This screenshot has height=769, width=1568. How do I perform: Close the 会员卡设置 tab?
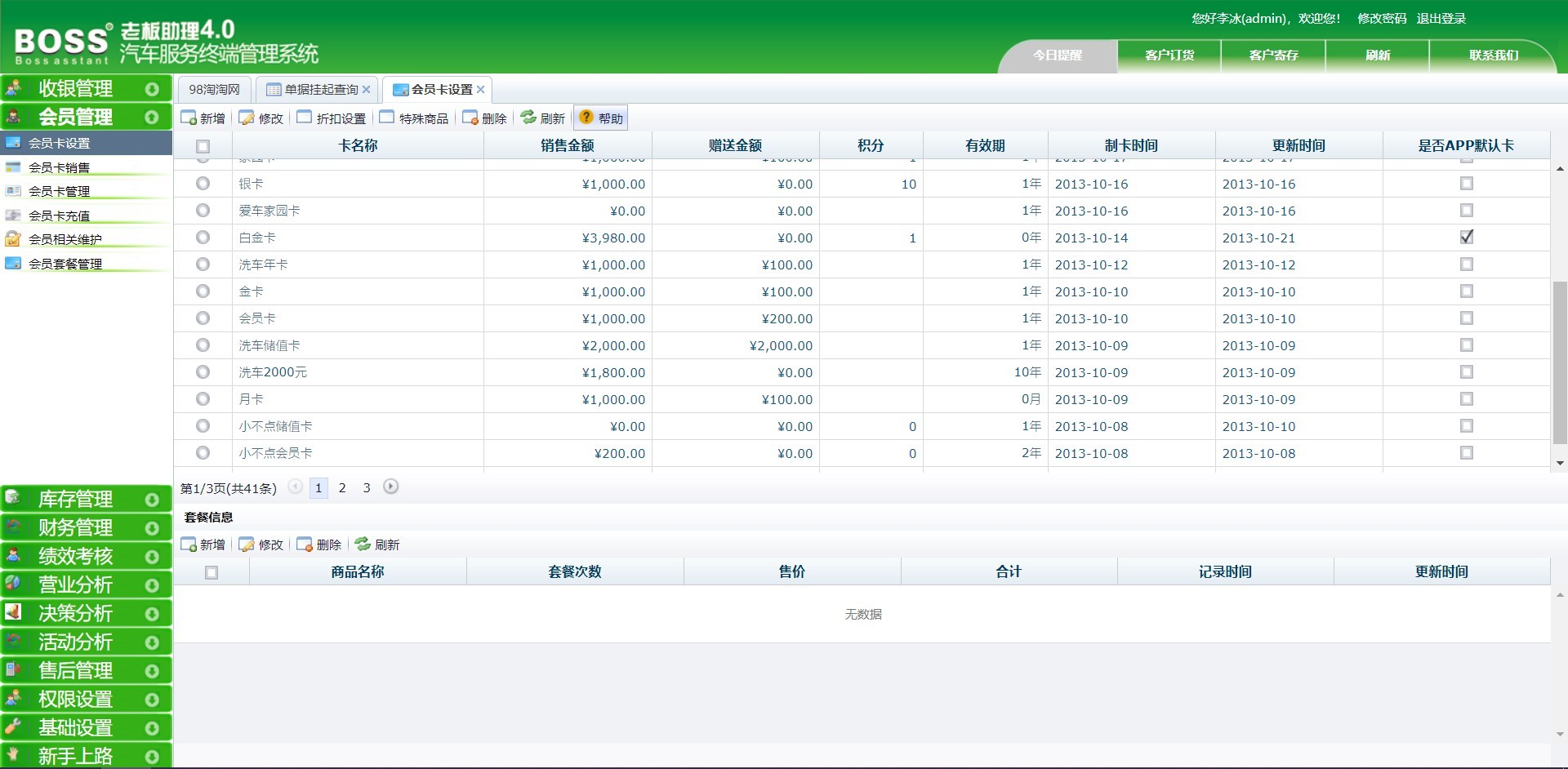481,90
